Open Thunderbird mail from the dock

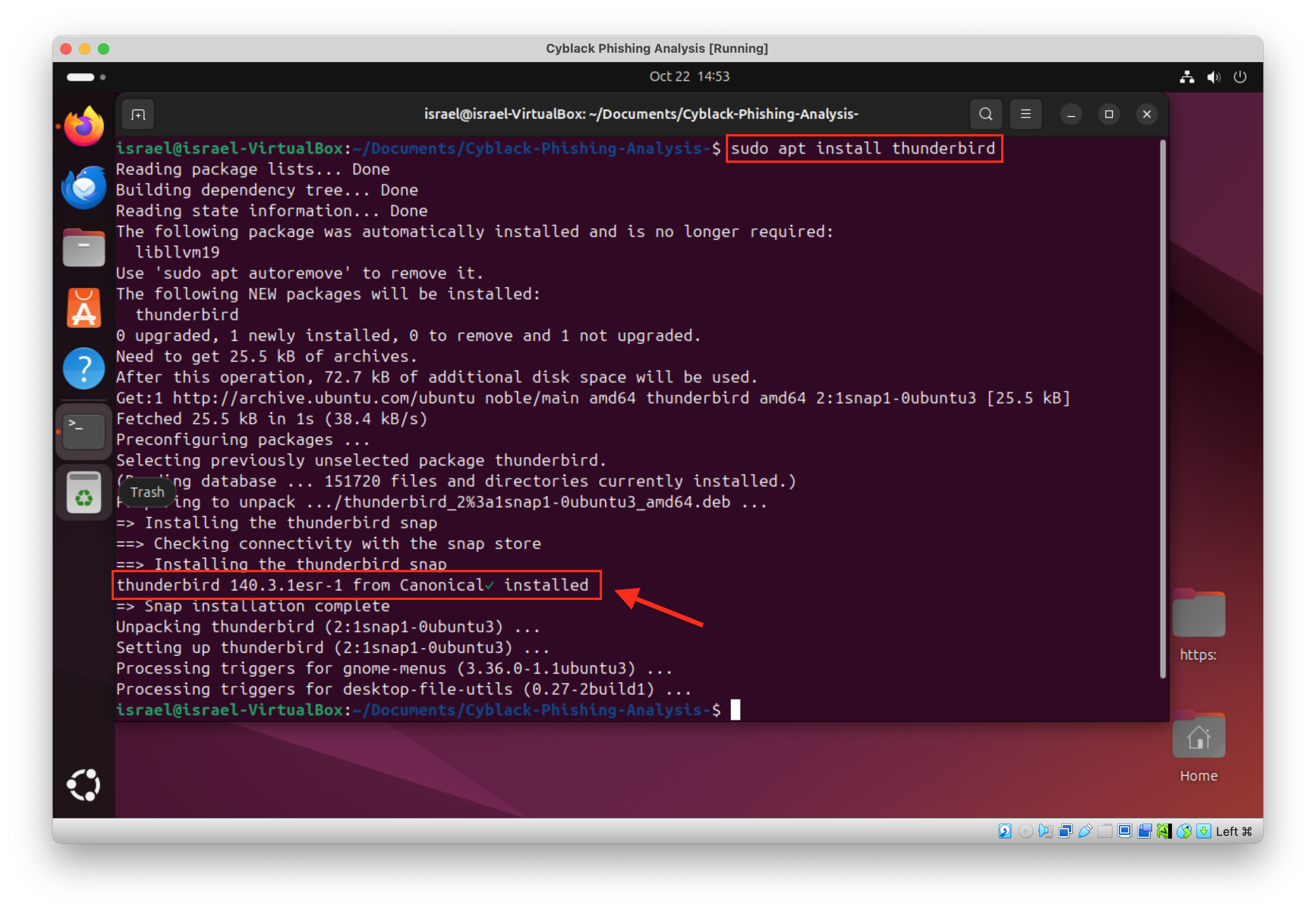click(x=83, y=187)
